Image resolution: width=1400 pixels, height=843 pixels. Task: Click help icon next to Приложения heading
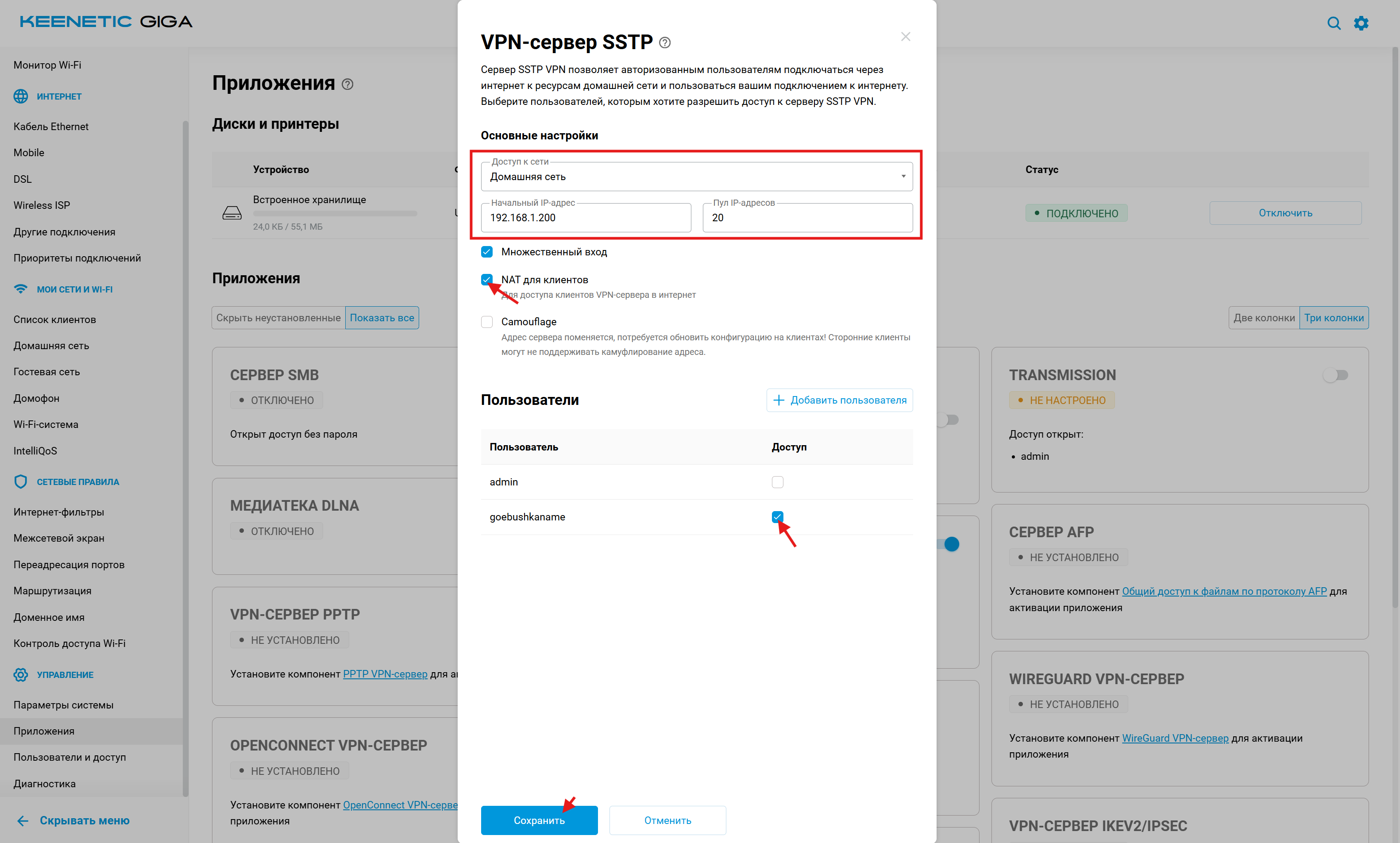348,84
